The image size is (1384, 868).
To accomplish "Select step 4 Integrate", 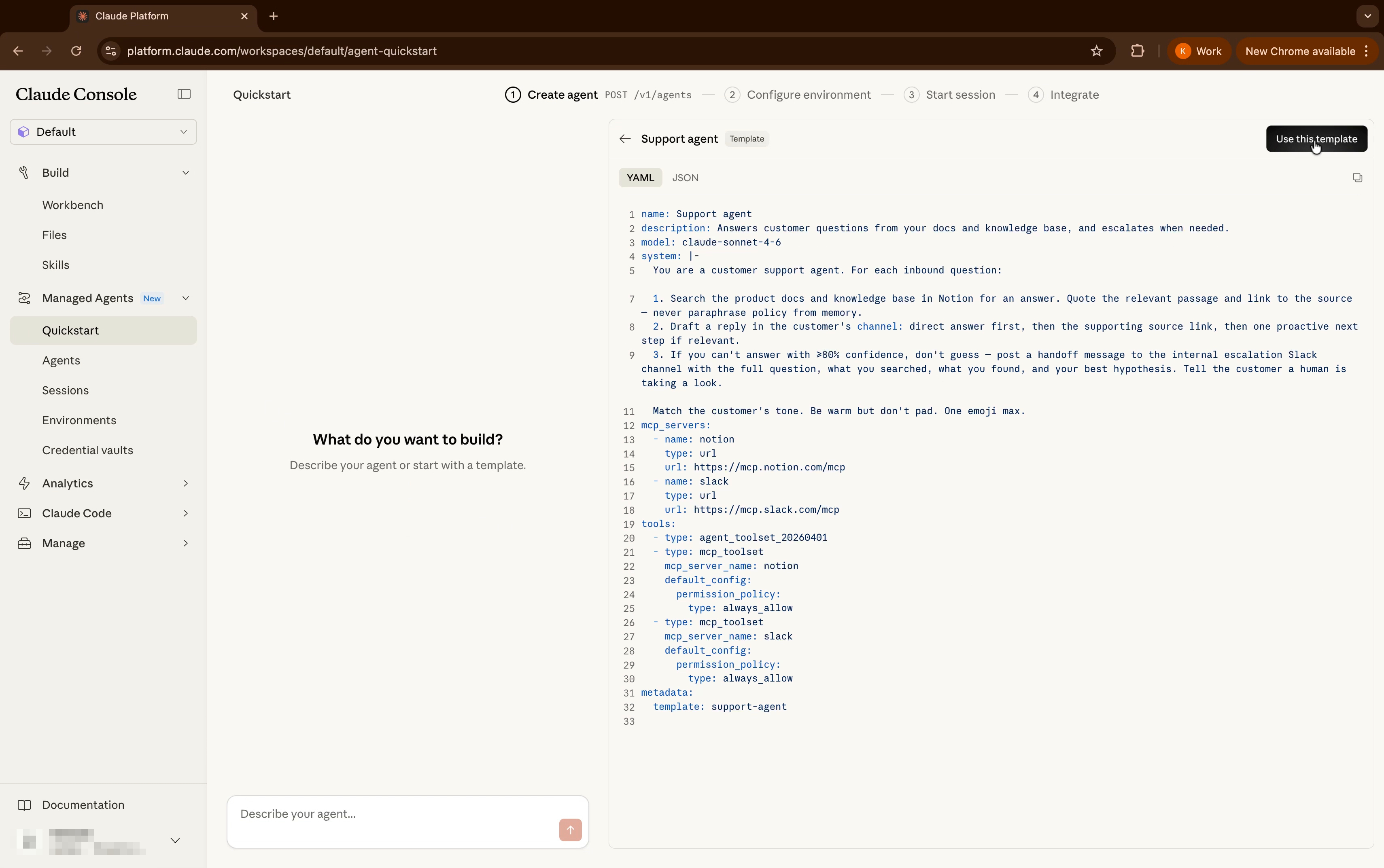I will (1063, 95).
